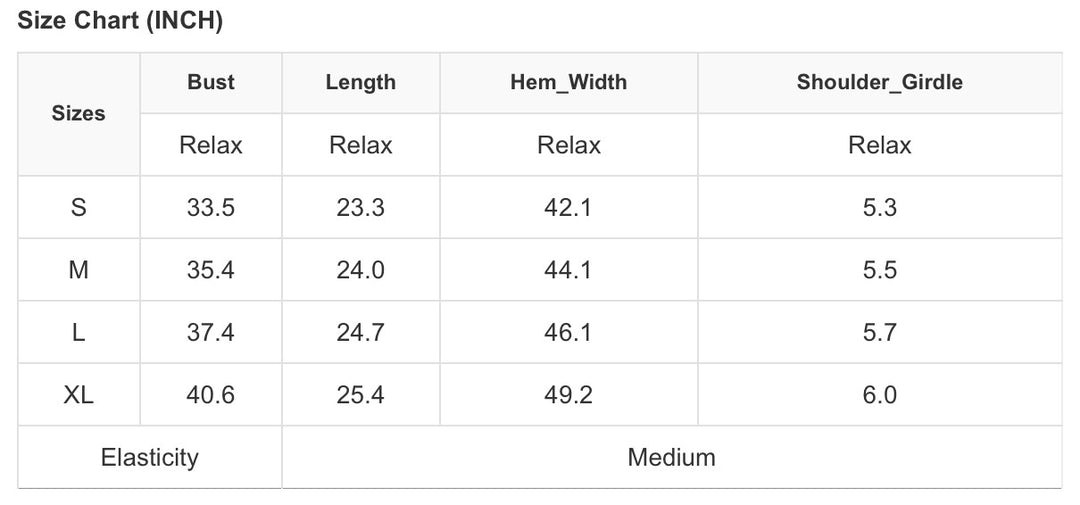Select the 24.0 length value
The height and width of the screenshot is (505, 1080).
click(361, 270)
